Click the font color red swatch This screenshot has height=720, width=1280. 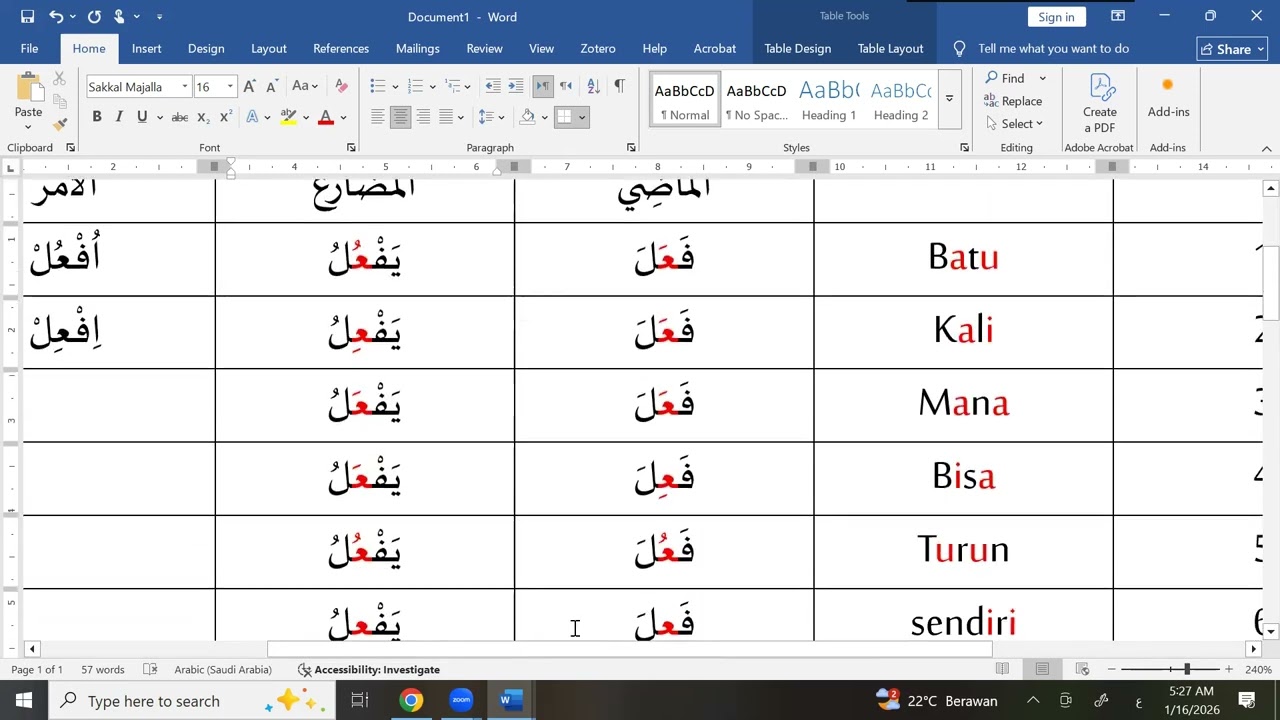click(325, 117)
